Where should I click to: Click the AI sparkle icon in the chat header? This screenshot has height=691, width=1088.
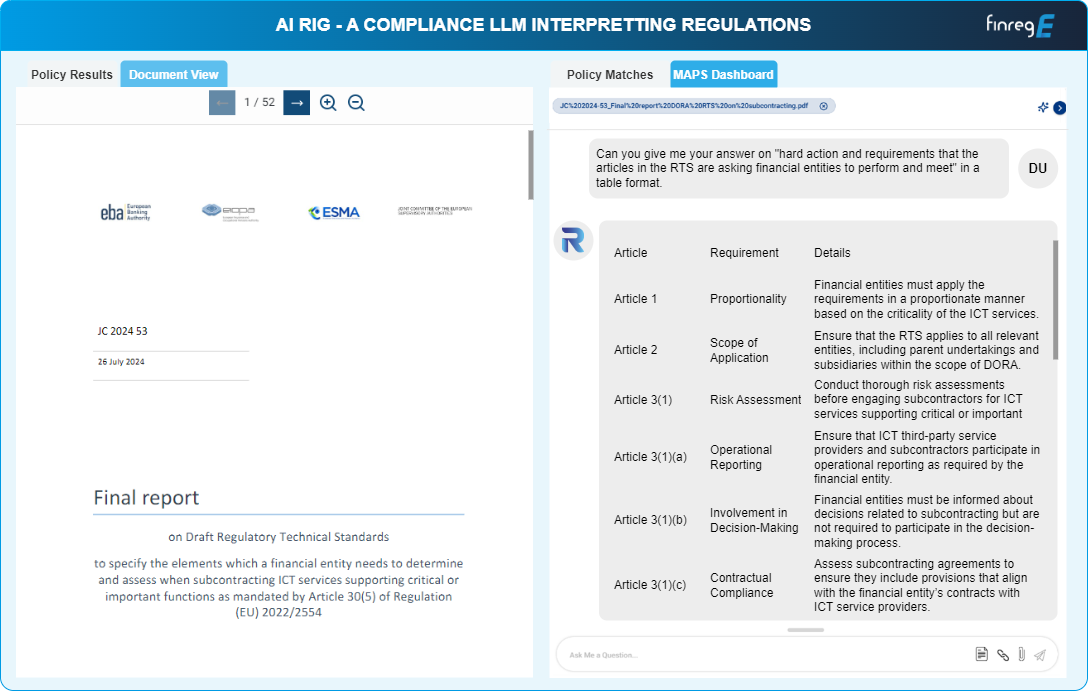click(x=1042, y=108)
